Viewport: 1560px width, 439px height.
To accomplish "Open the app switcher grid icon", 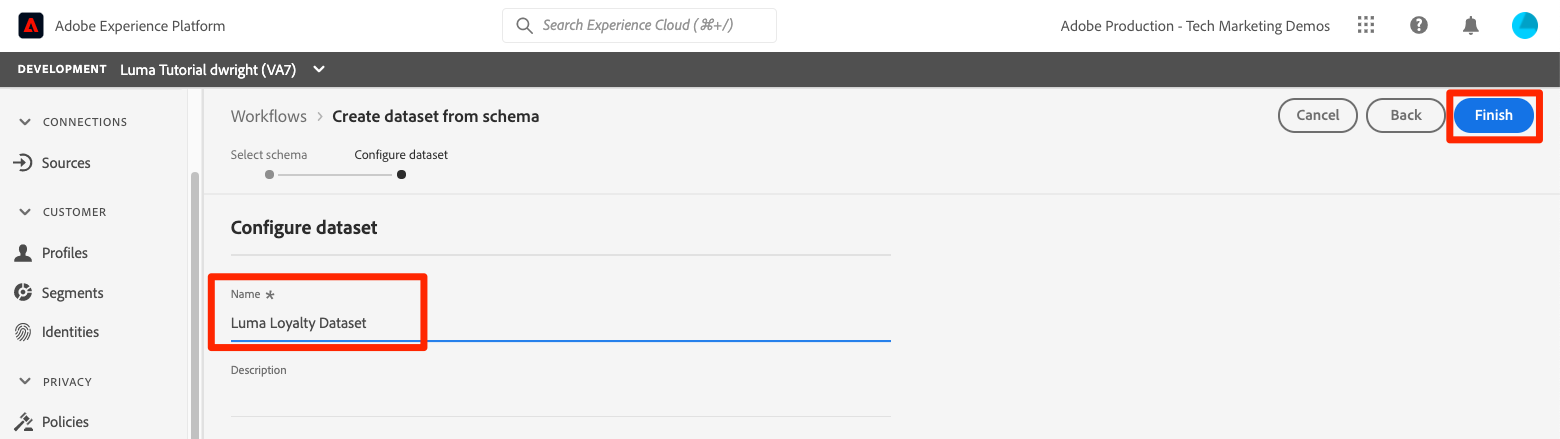I will click(1366, 26).
